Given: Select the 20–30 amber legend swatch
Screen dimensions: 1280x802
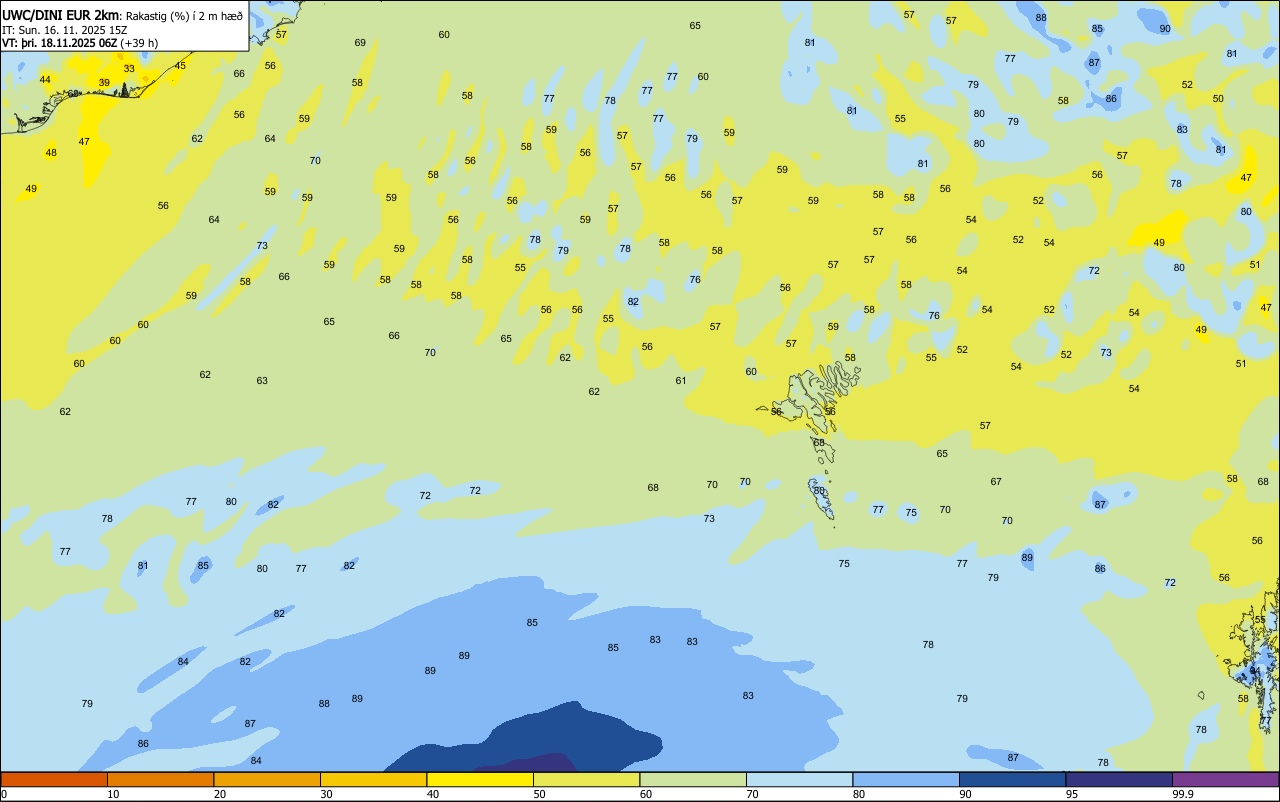Looking at the screenshot, I should [267, 779].
